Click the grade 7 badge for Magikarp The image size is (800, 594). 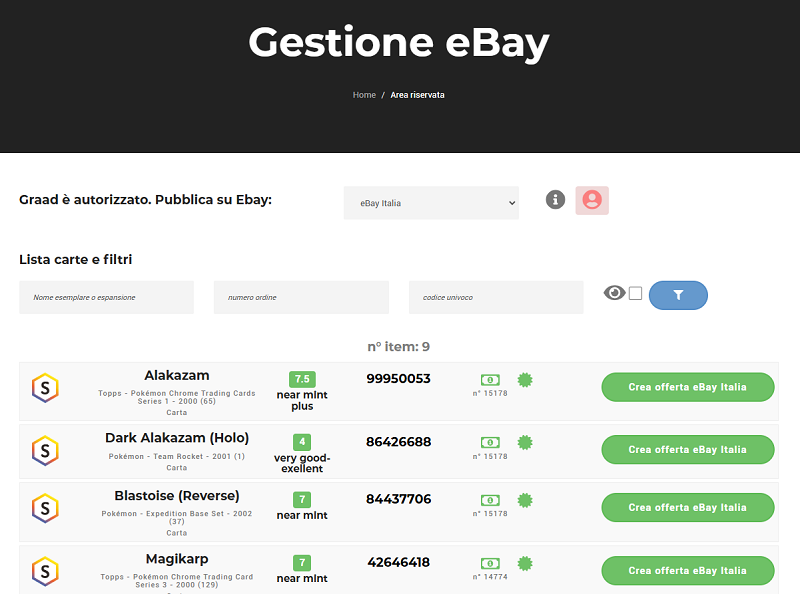pyautogui.click(x=302, y=563)
